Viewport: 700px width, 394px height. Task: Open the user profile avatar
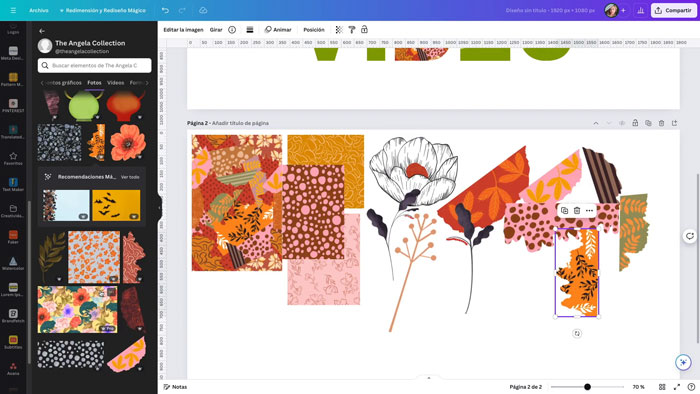click(611, 10)
